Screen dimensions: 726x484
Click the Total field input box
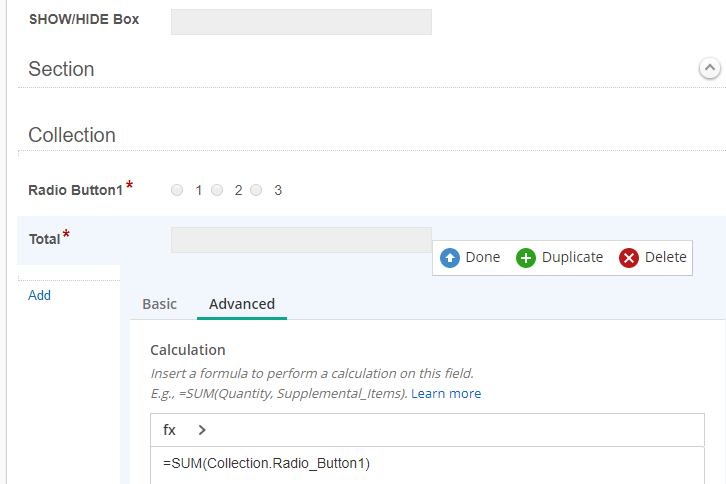pos(301,240)
